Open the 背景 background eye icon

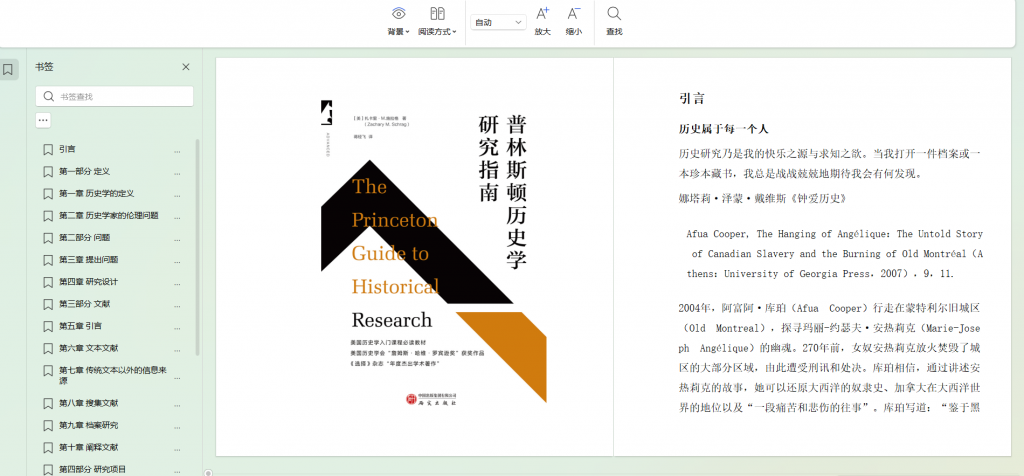tap(398, 14)
